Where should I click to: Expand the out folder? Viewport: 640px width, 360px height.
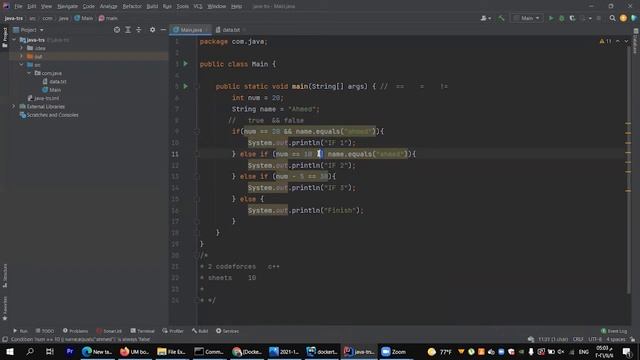point(22,56)
